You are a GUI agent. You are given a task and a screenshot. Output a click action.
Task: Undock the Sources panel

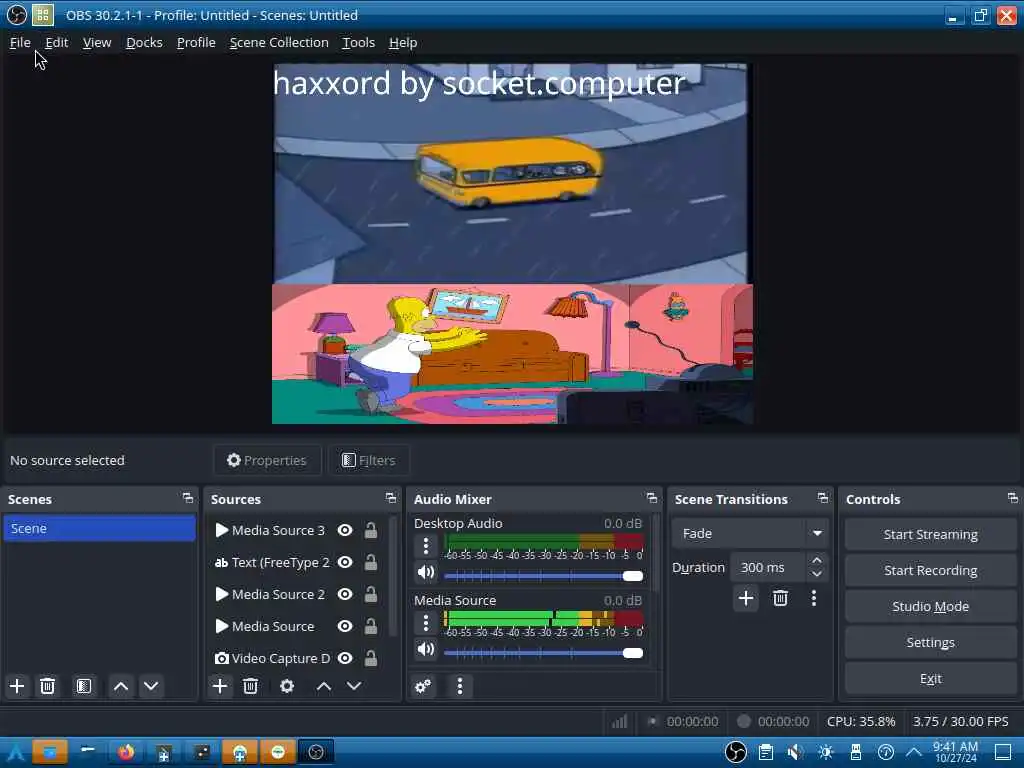tap(391, 498)
